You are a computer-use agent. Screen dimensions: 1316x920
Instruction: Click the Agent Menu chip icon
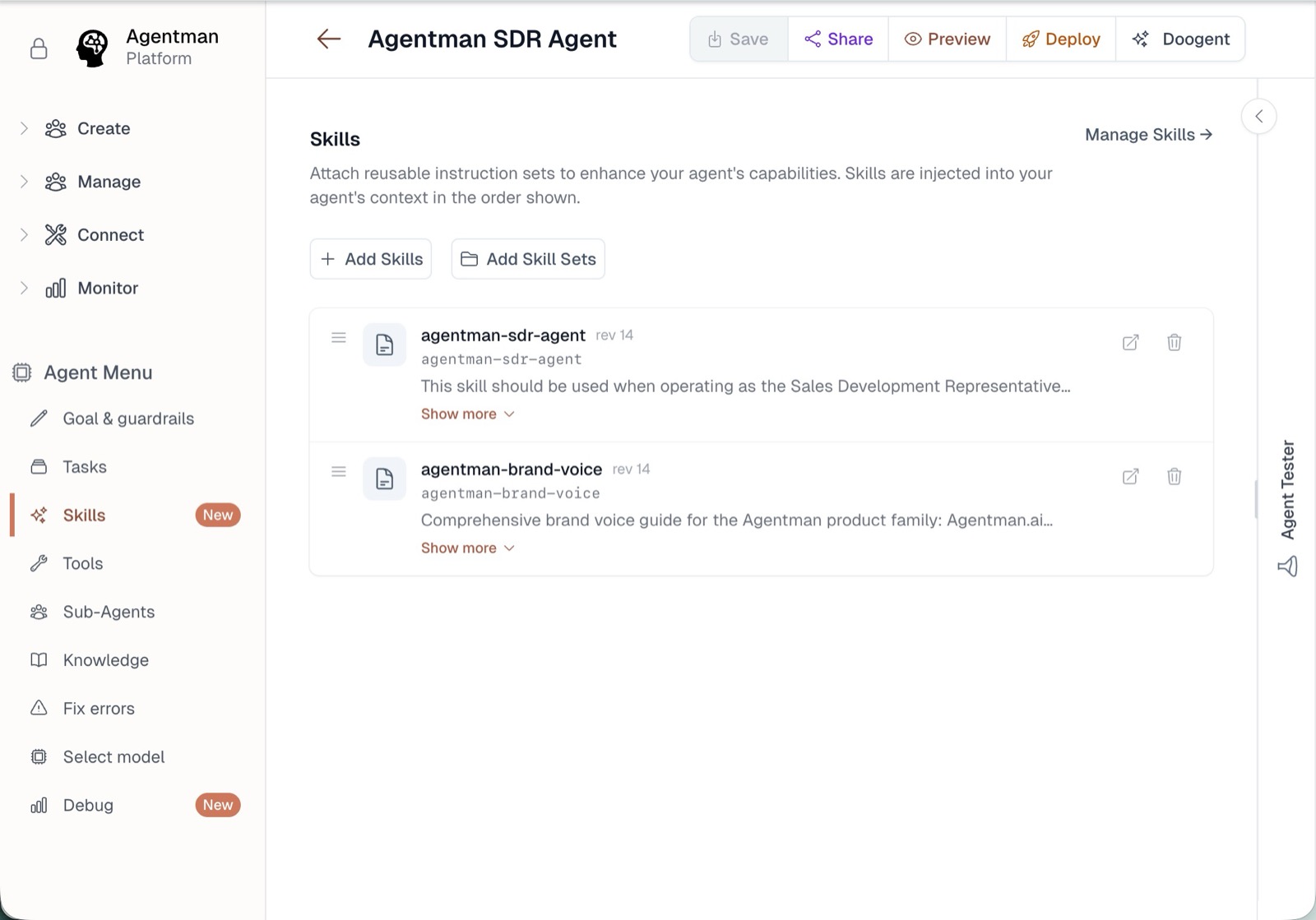[22, 372]
